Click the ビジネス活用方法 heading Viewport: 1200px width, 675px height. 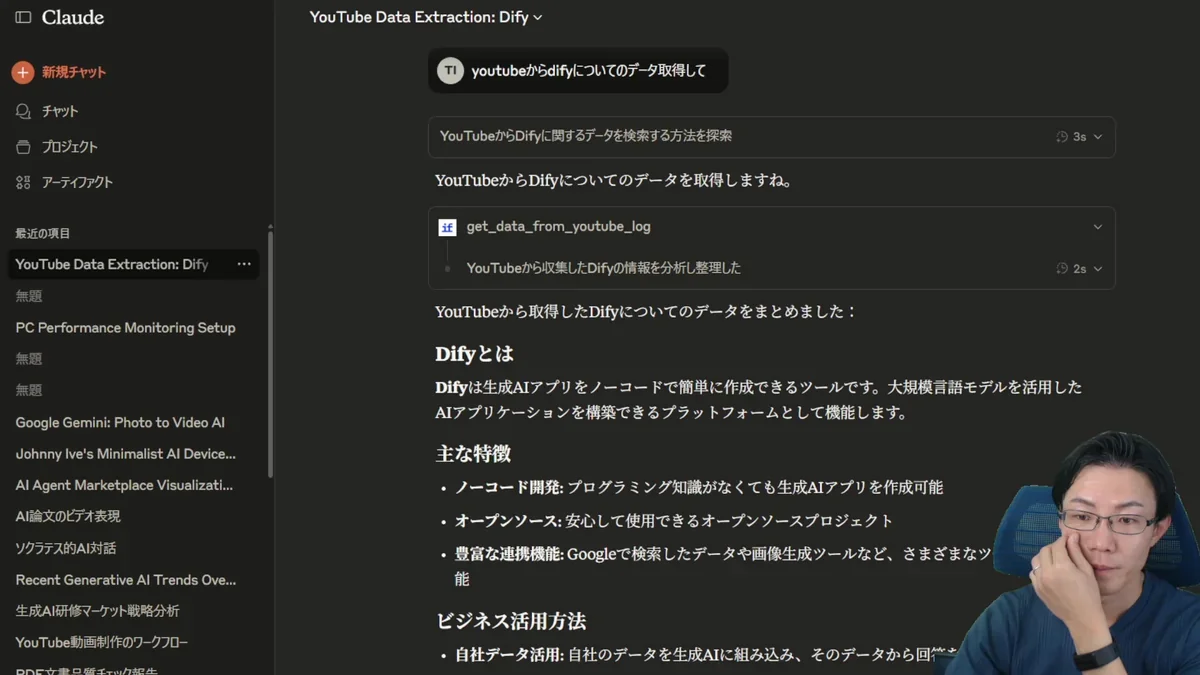pyautogui.click(x=510, y=621)
